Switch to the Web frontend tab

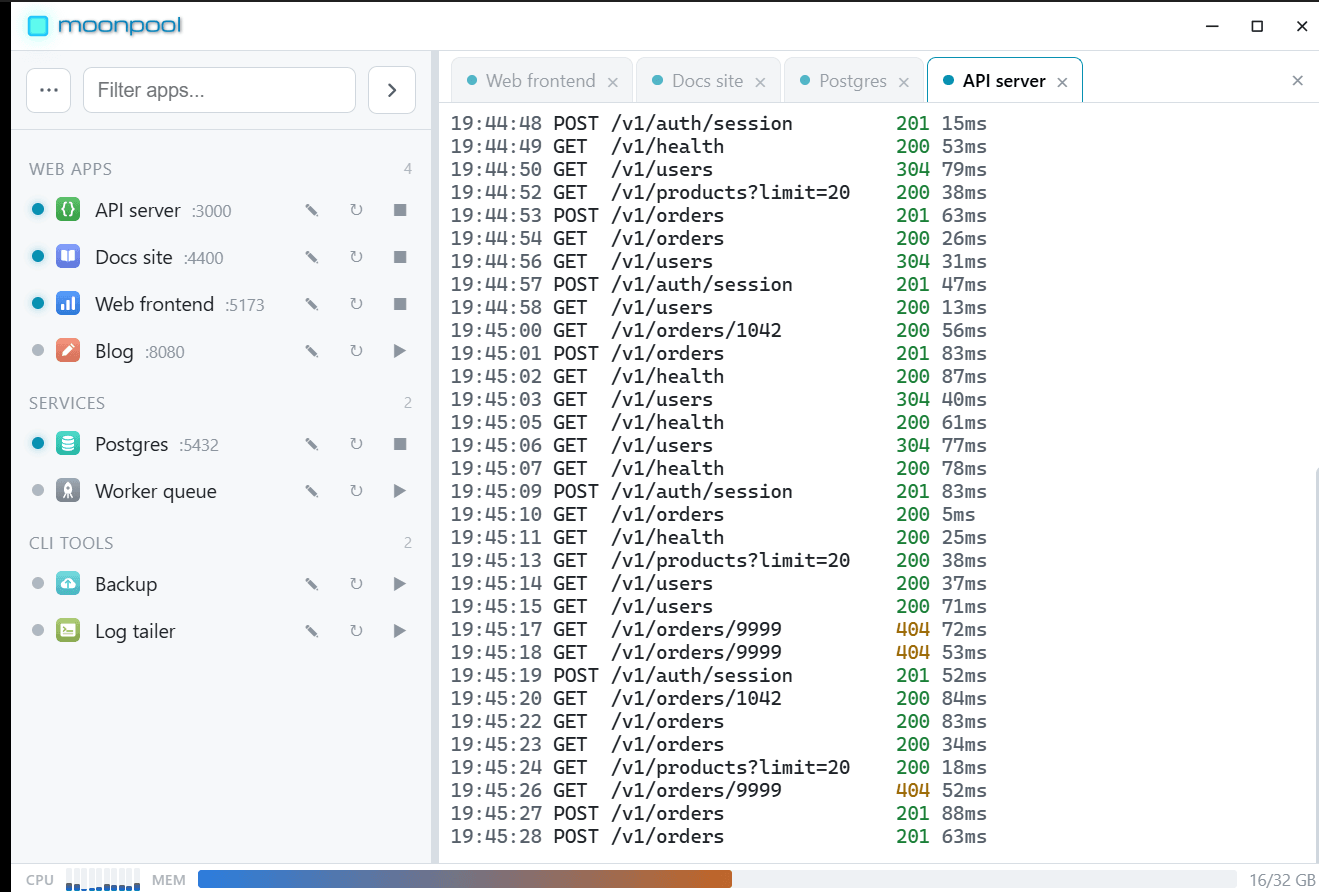[x=540, y=81]
